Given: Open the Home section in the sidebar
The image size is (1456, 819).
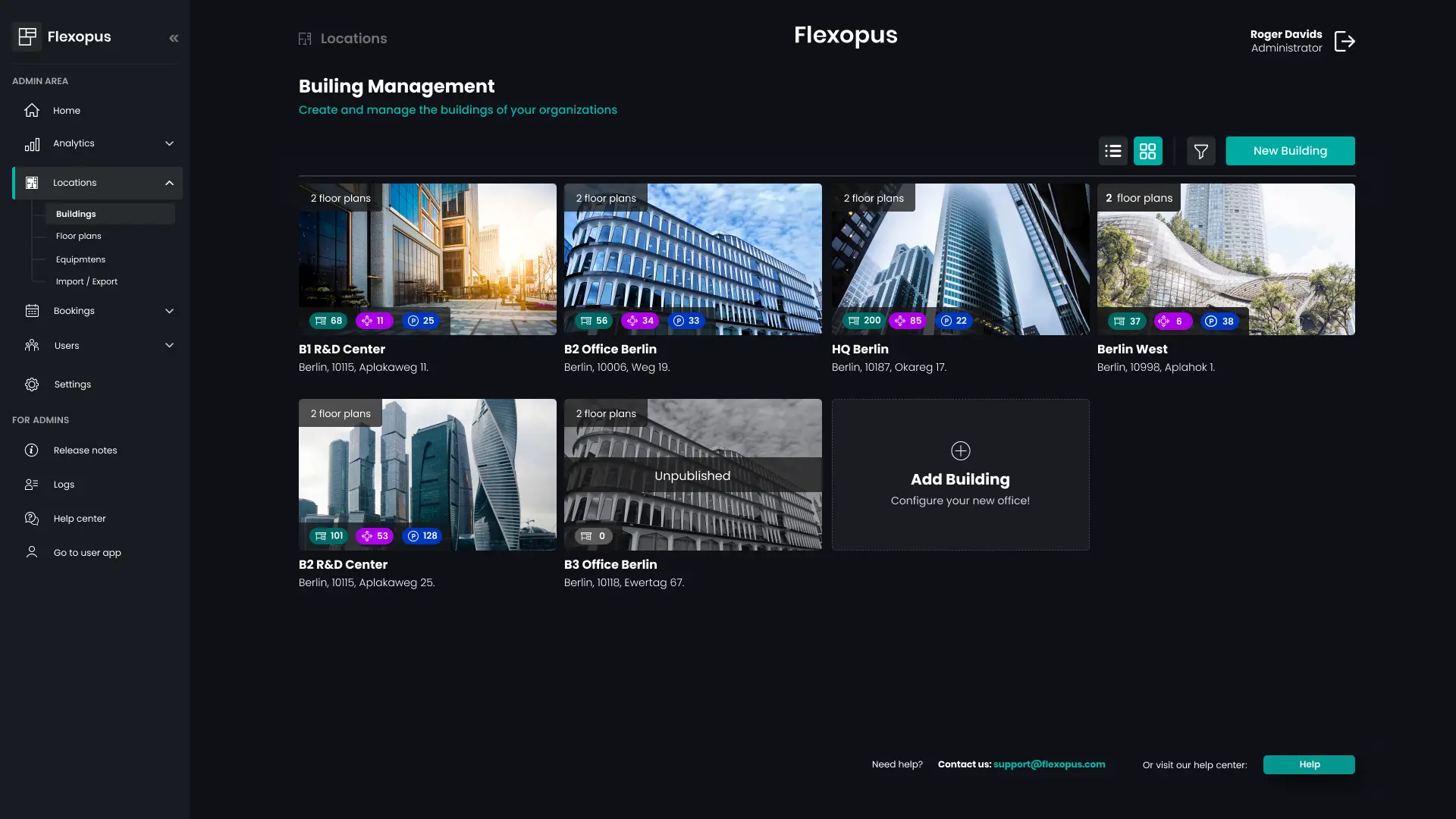Looking at the screenshot, I should click(66, 110).
